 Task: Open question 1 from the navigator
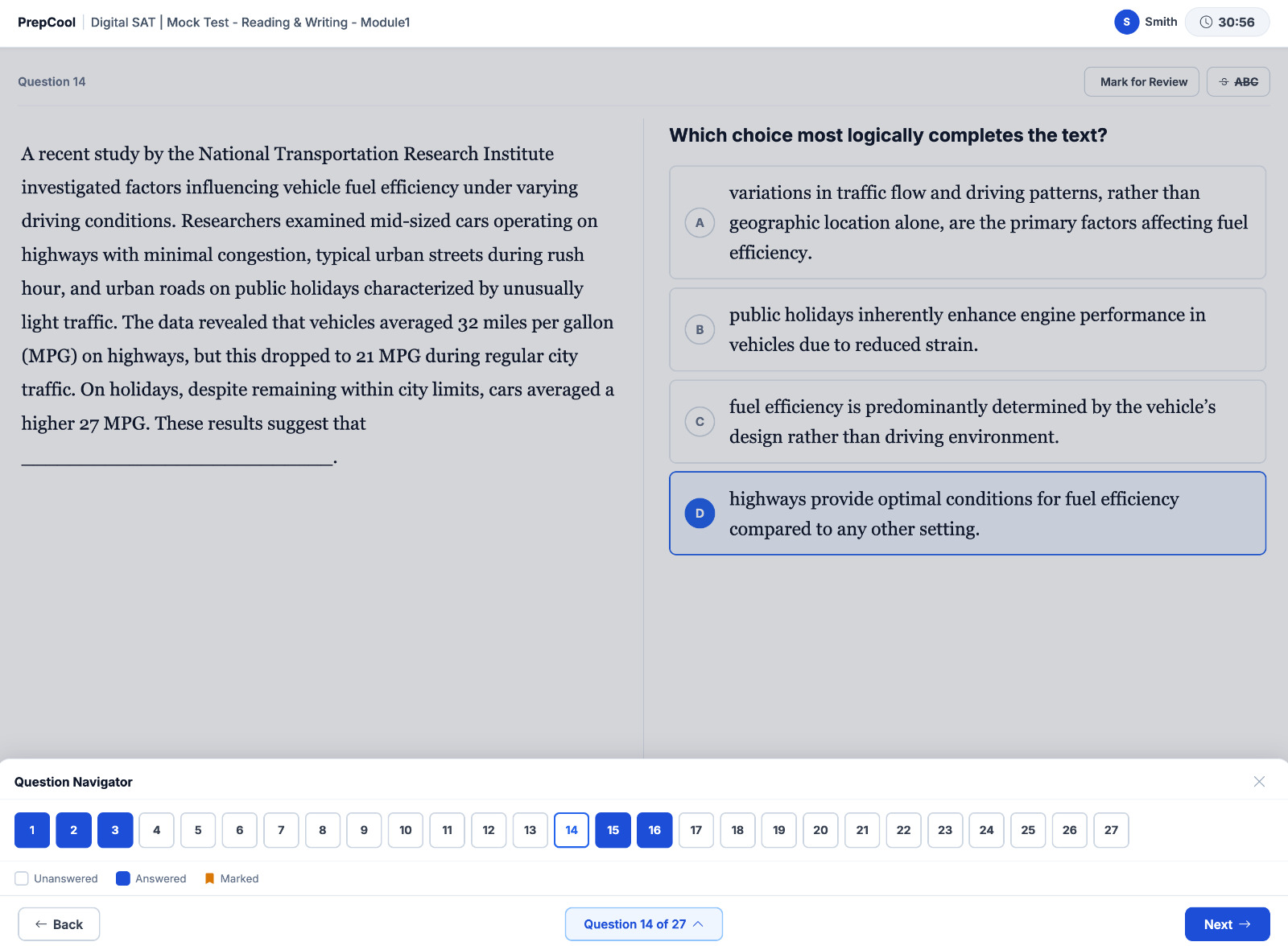click(32, 830)
